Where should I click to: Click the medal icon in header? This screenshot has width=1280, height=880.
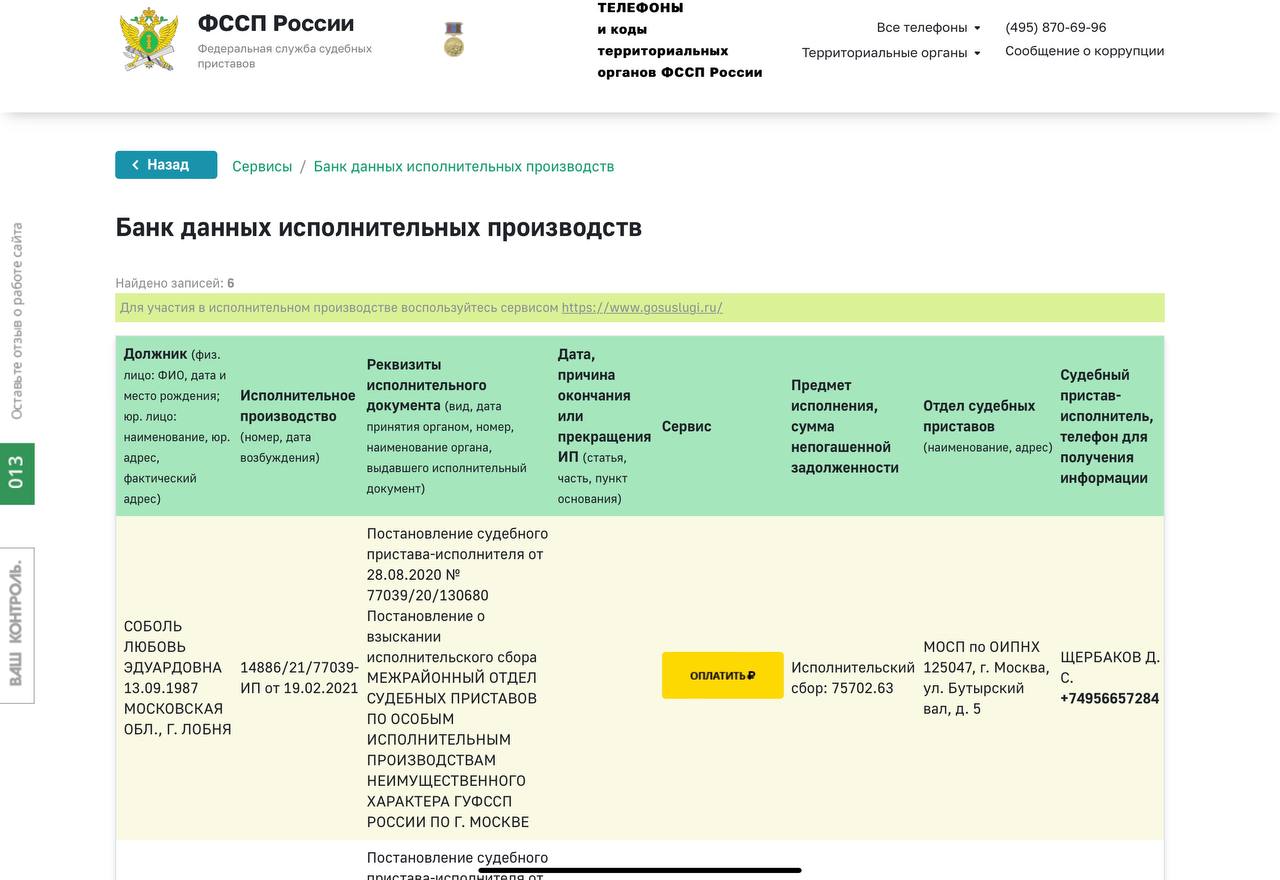(454, 39)
